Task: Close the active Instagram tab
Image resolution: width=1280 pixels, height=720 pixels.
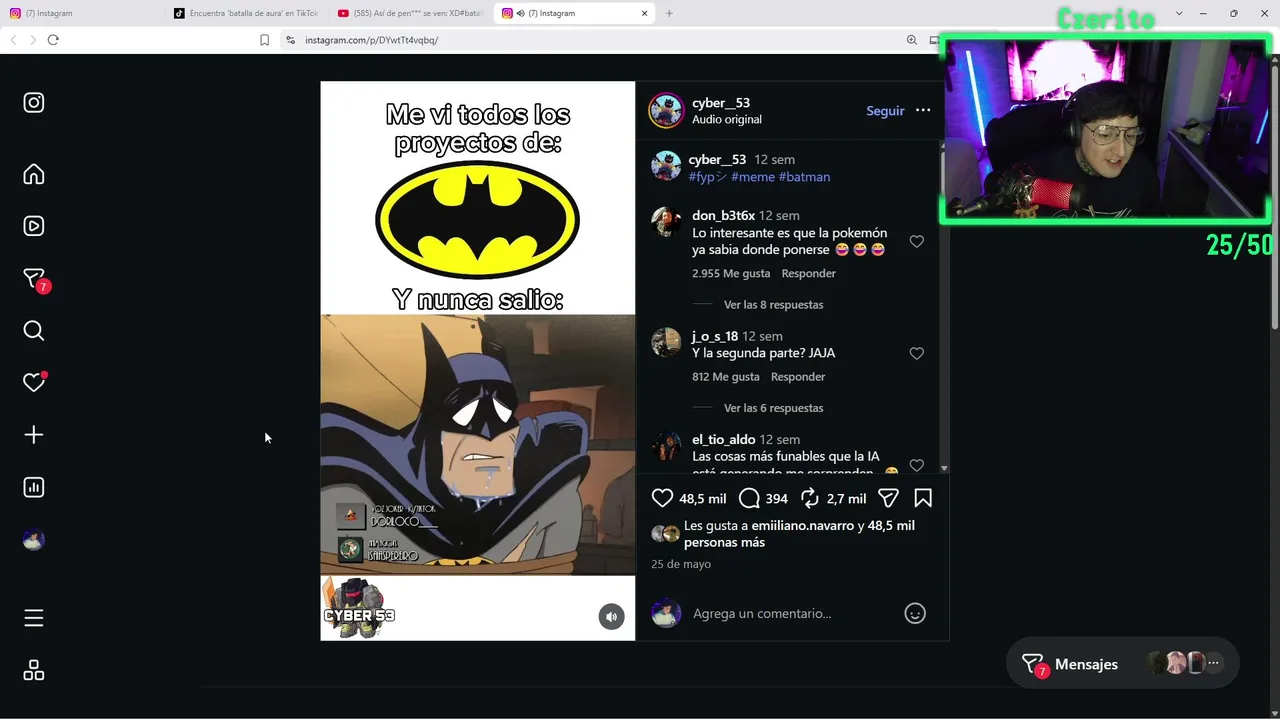Action: pos(645,13)
